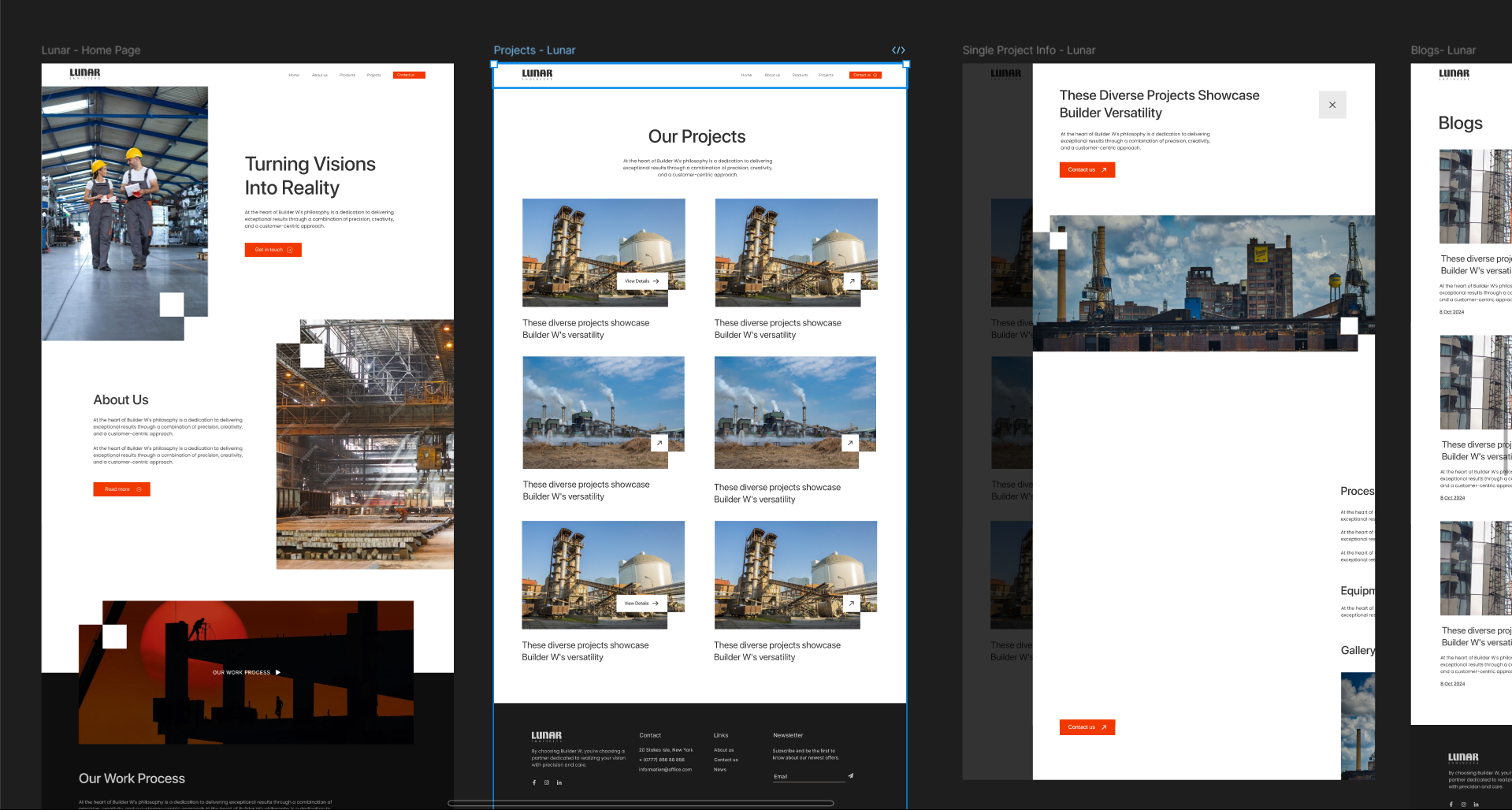Viewport: 1512px width, 810px height.
Task: Click the Email field in Newsletter footer
Action: click(x=808, y=777)
